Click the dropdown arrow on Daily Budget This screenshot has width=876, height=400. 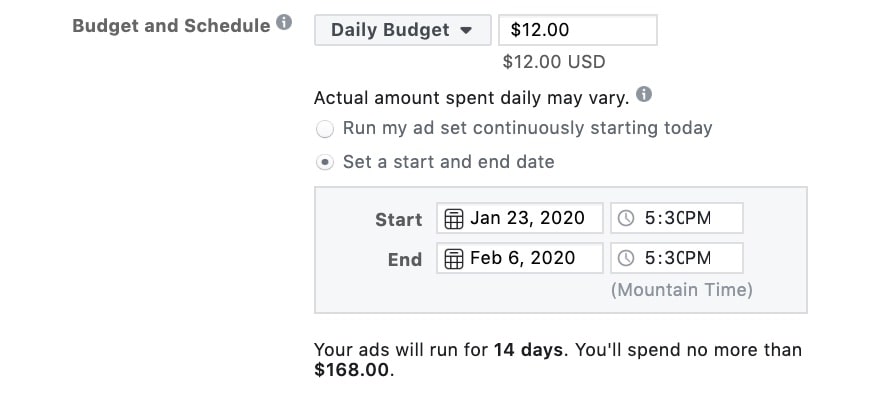[466, 30]
